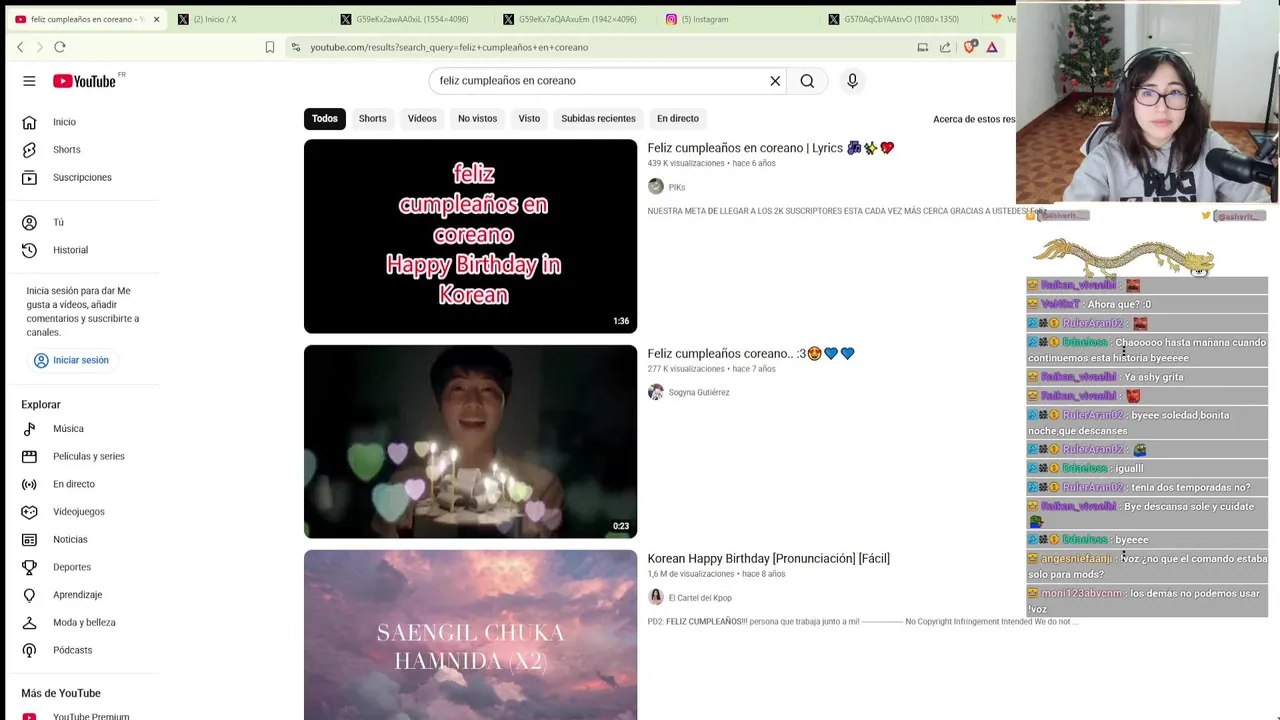Click the Acerca de estos resultados link
Viewport: 1280px width, 720px height.
(x=974, y=119)
